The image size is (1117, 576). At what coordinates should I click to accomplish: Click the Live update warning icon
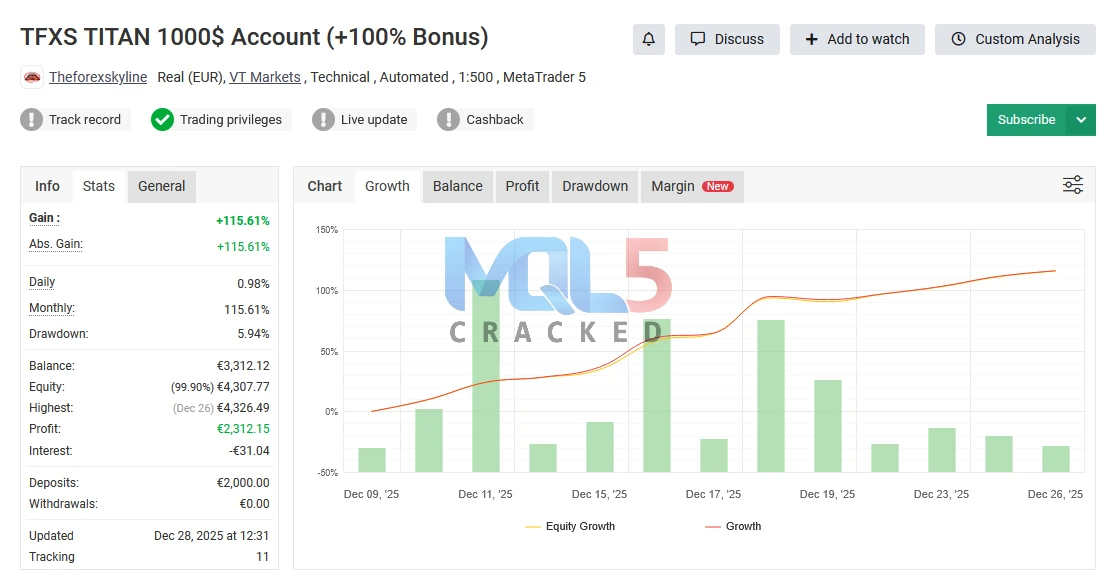(x=323, y=120)
